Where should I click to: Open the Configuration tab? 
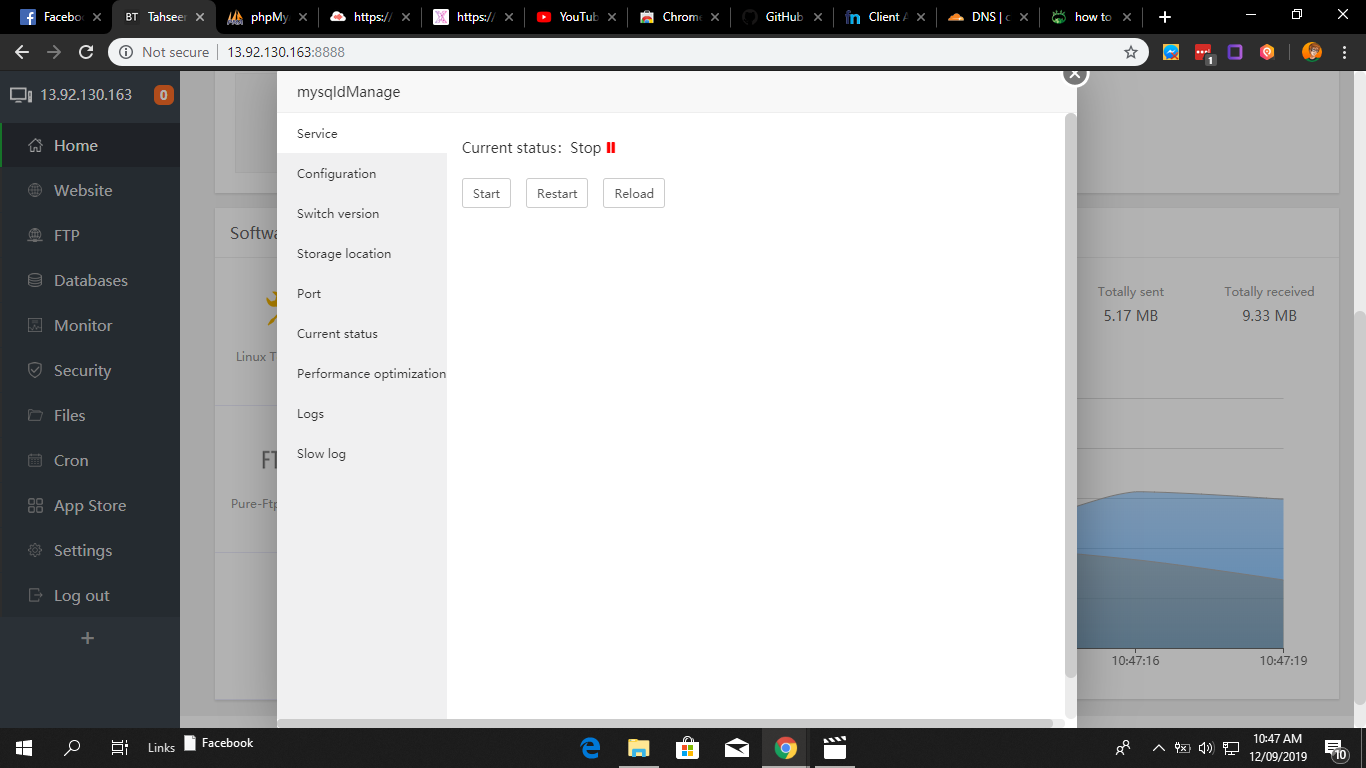tap(336, 174)
